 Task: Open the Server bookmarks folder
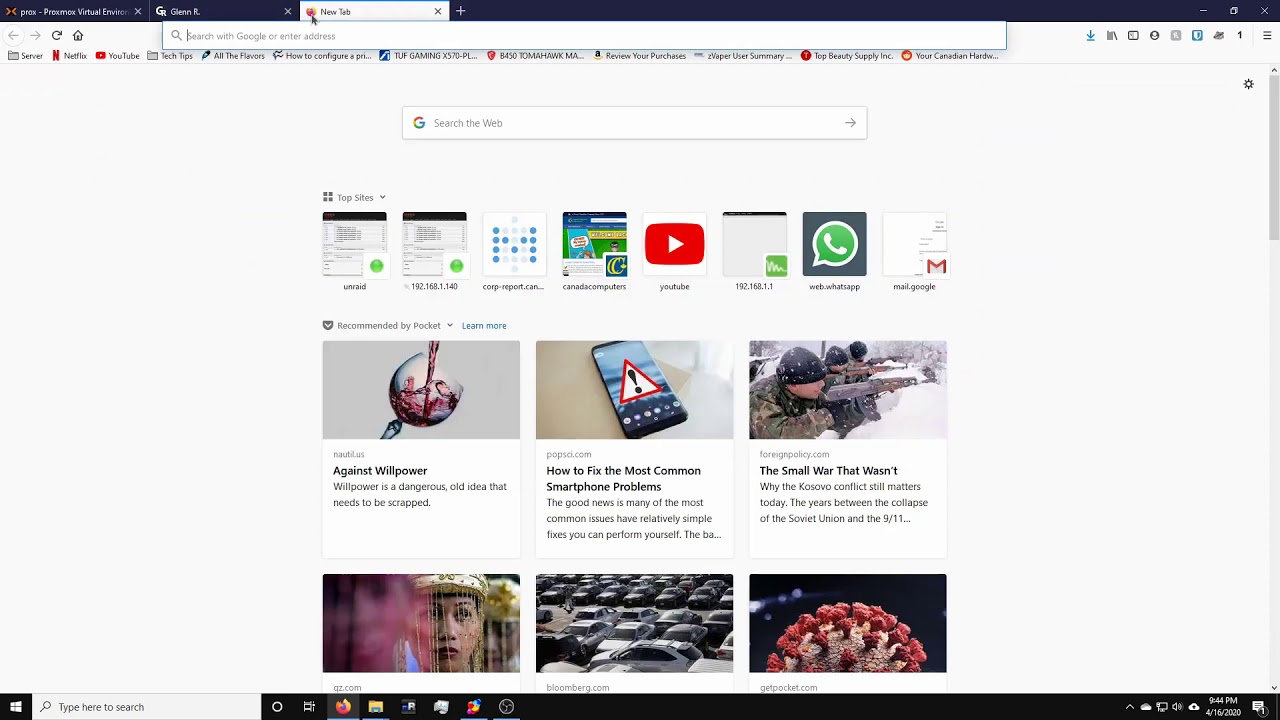[x=25, y=56]
